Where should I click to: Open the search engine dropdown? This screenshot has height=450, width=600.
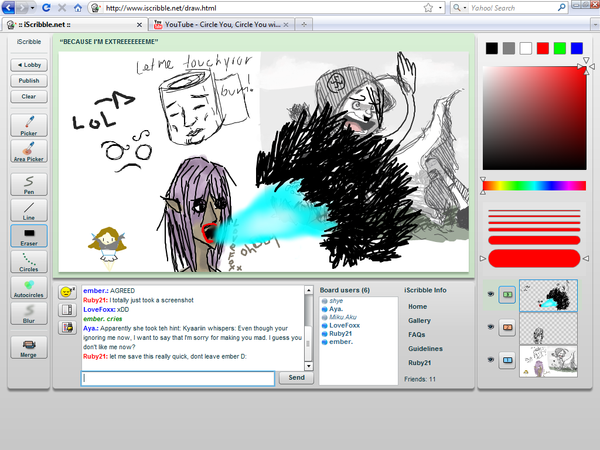tap(465, 8)
